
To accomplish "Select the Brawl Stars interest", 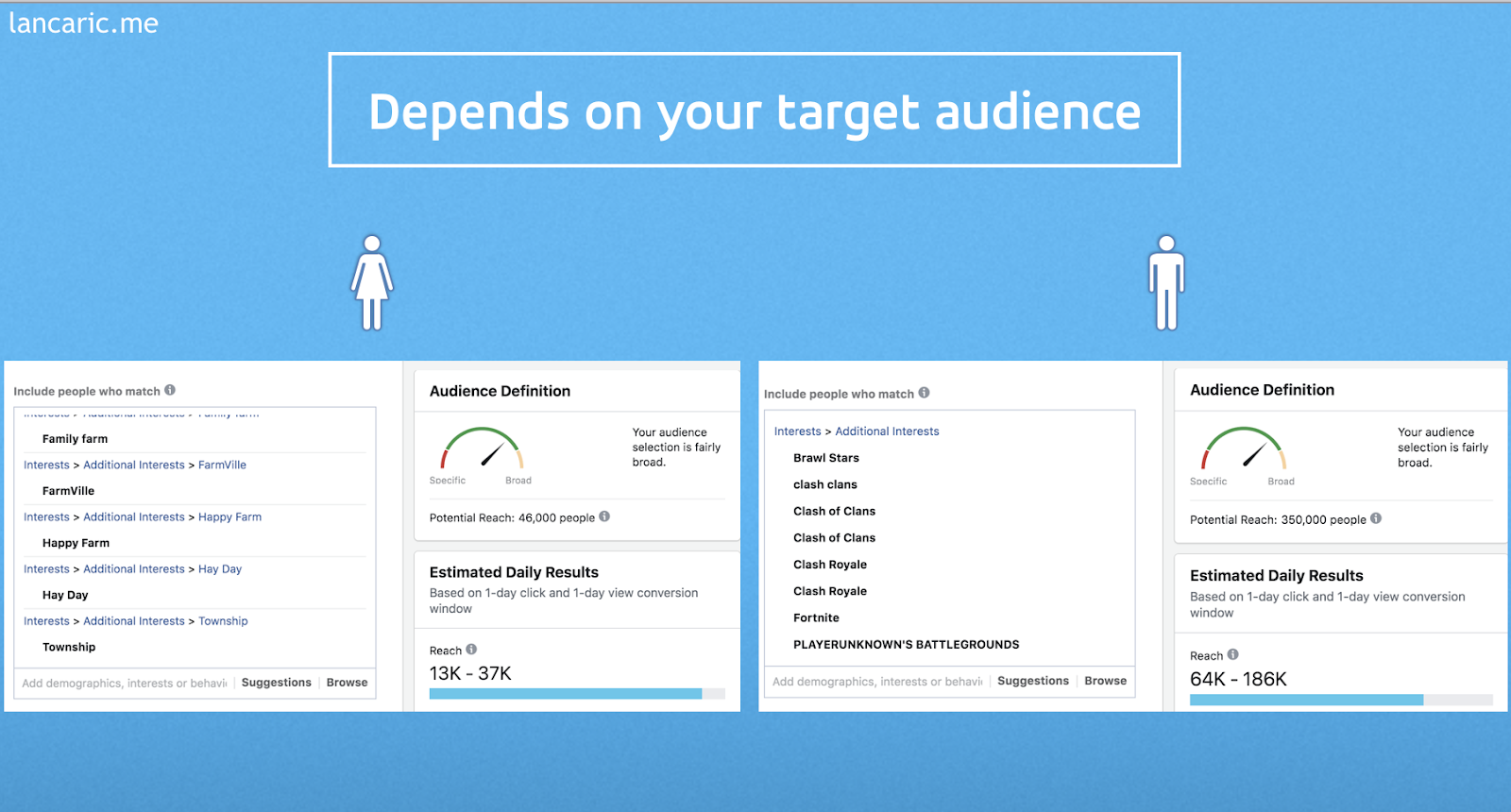I will [826, 458].
